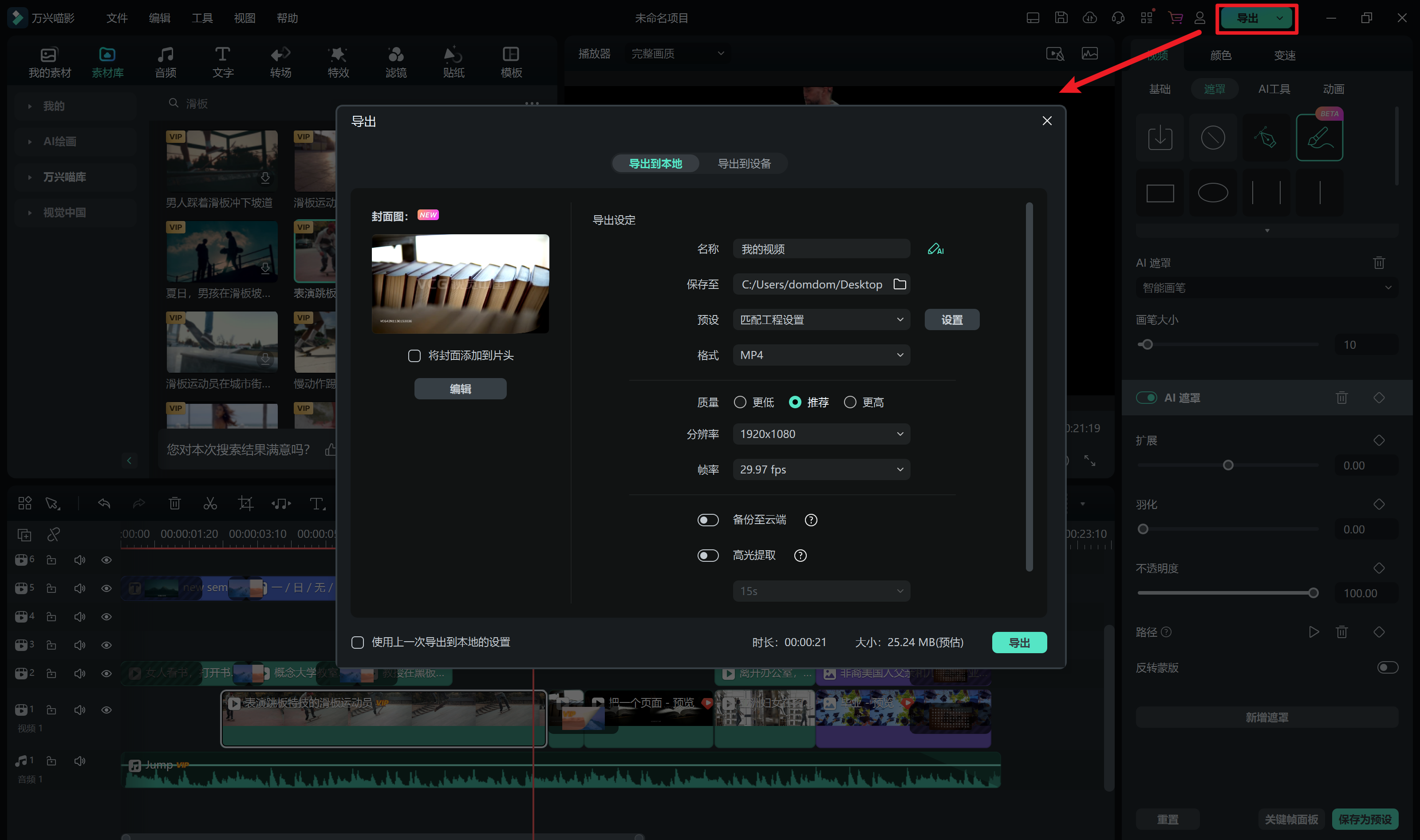Select the smart brush mask tool with BETA badge
The image size is (1420, 840).
pyautogui.click(x=1319, y=138)
